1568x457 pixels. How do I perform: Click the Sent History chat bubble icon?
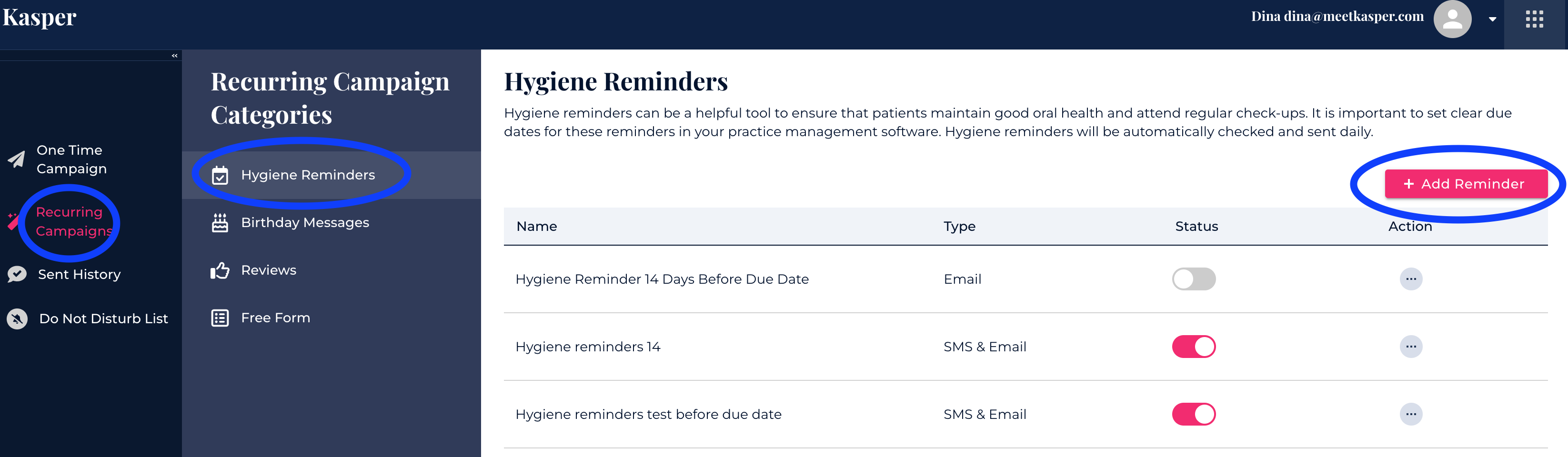tap(17, 275)
